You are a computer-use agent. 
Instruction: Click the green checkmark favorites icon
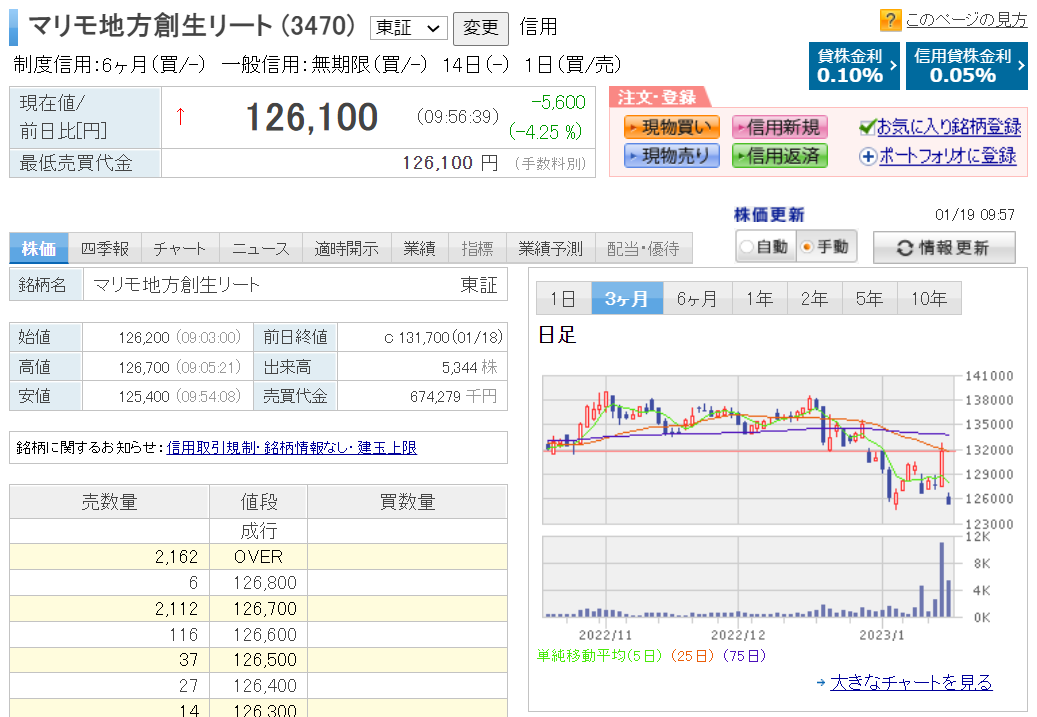(x=867, y=127)
